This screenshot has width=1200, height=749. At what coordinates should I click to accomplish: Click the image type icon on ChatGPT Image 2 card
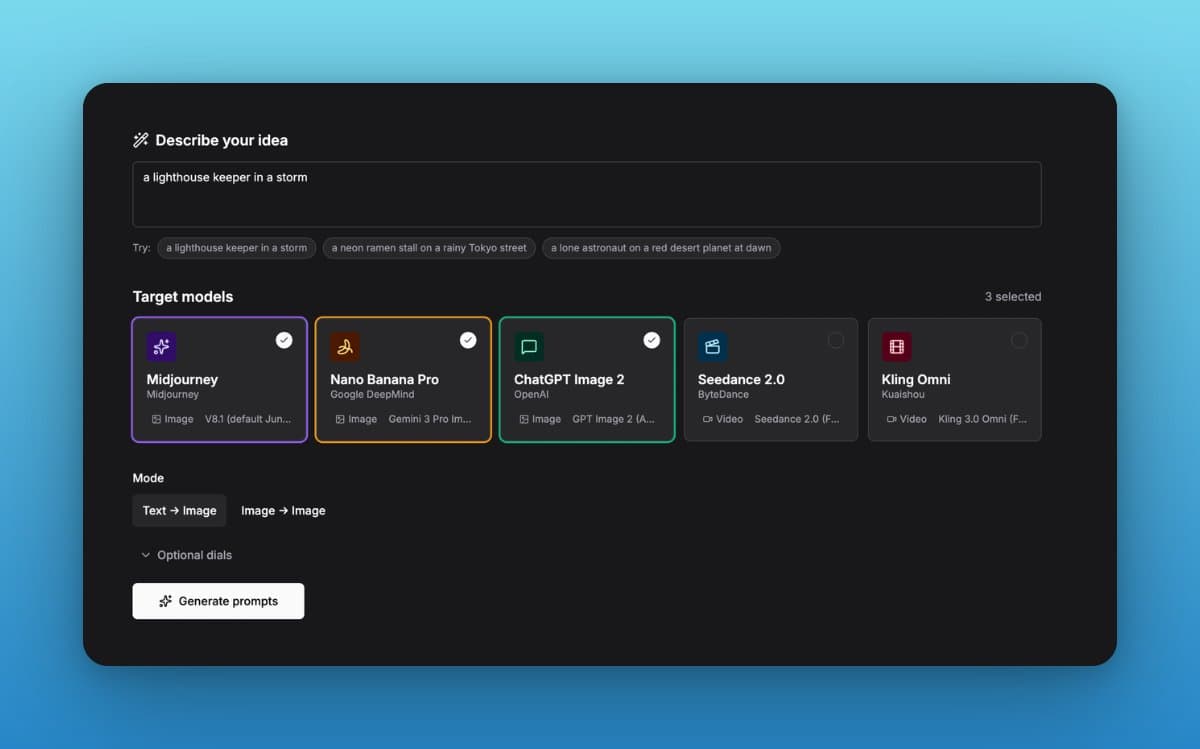pyautogui.click(x=524, y=419)
